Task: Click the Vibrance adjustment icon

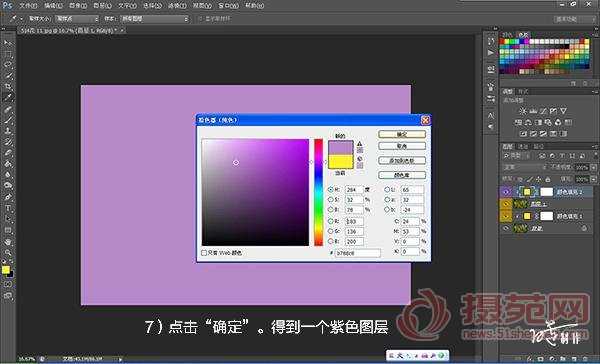Action: coord(563,111)
